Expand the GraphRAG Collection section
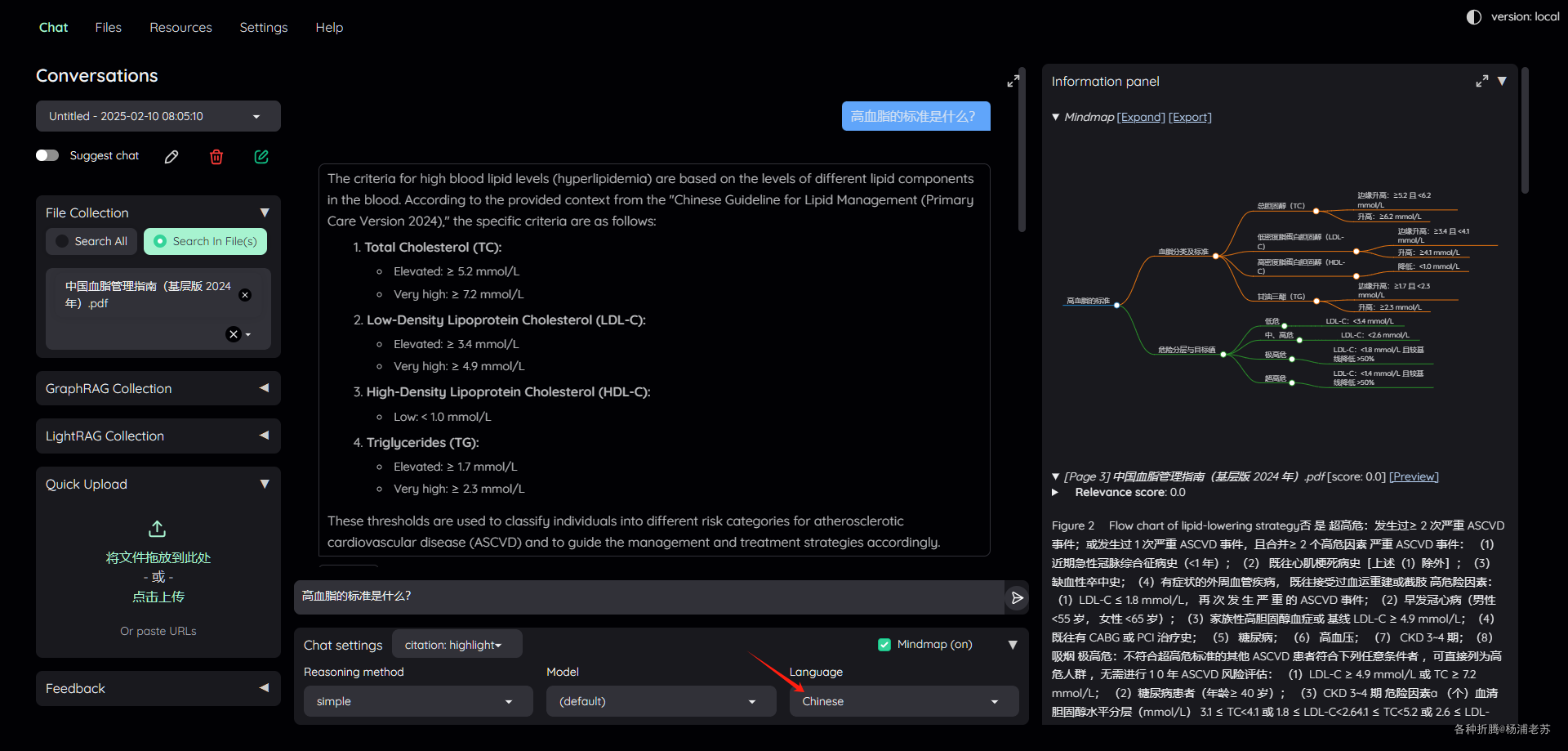Viewport: 1568px width, 751px height. tap(158, 388)
